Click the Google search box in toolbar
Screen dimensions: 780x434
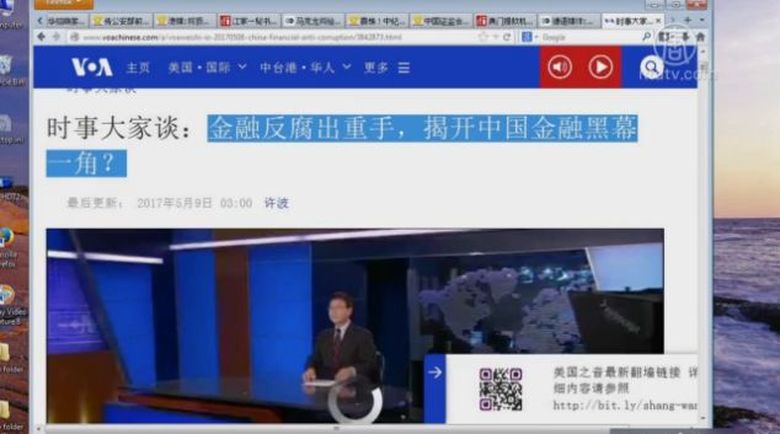coord(570,37)
